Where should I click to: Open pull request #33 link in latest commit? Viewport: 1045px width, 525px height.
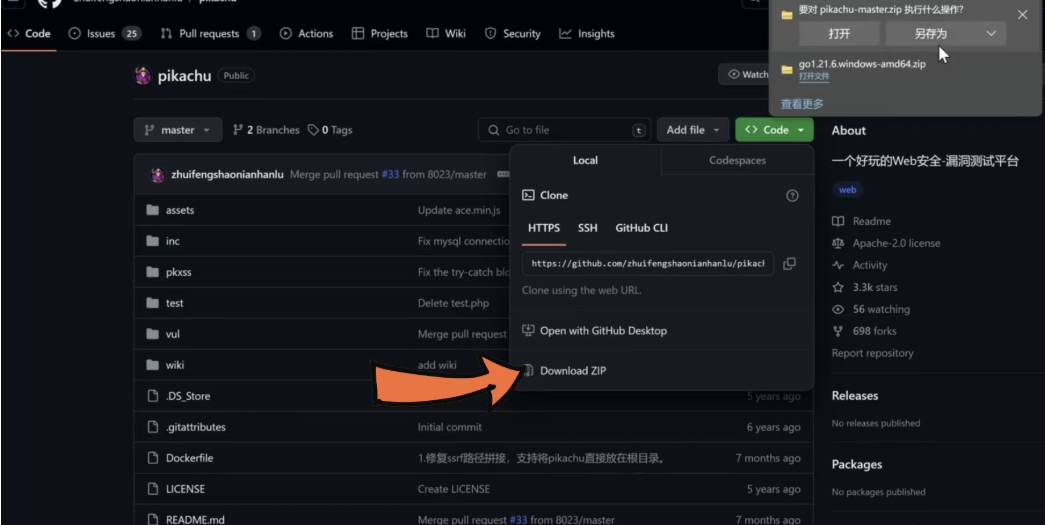(x=390, y=175)
